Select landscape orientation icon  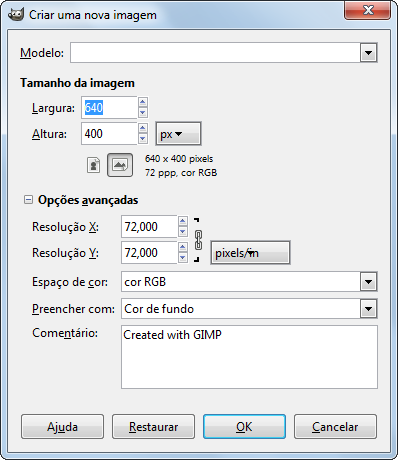[120, 165]
